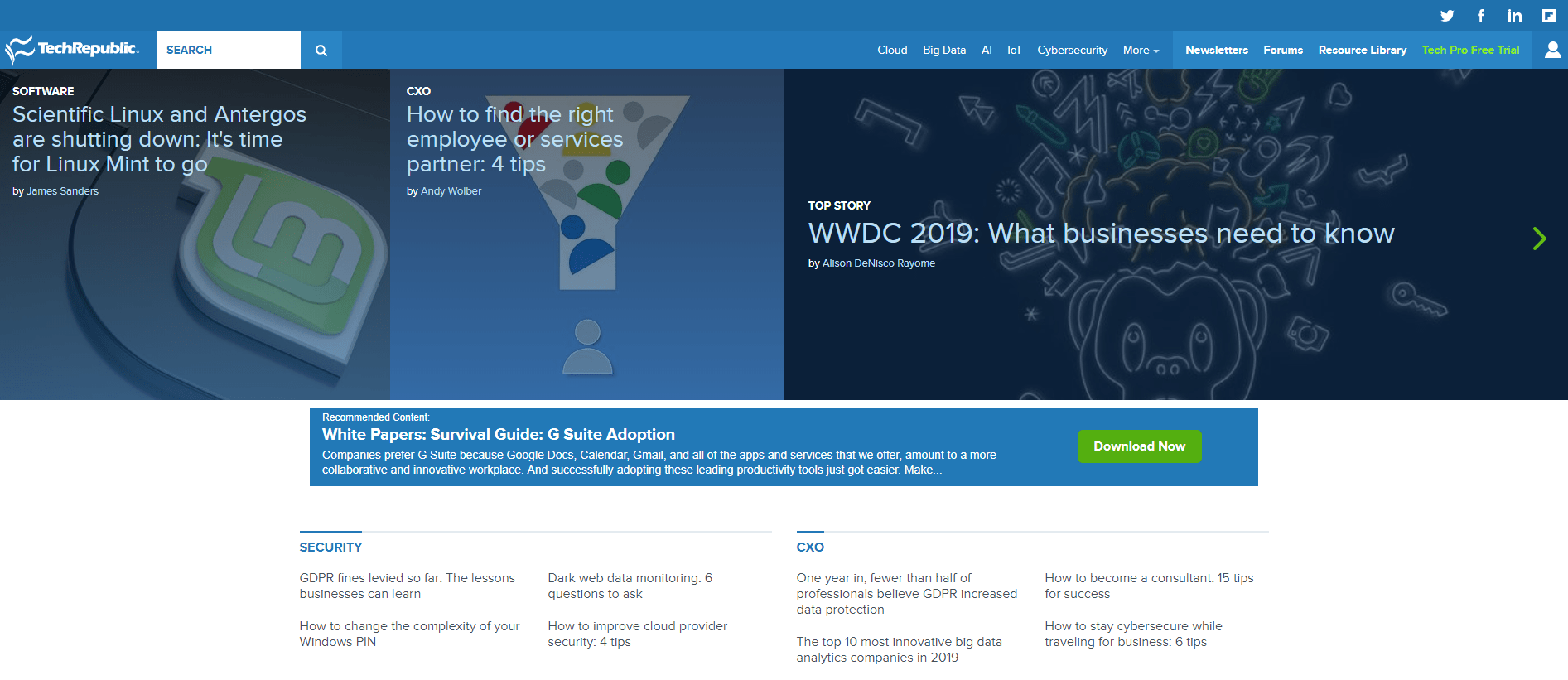Screen dimensions: 1568x680
Task: Read WWDC 2019 top story
Action: click(x=1102, y=234)
